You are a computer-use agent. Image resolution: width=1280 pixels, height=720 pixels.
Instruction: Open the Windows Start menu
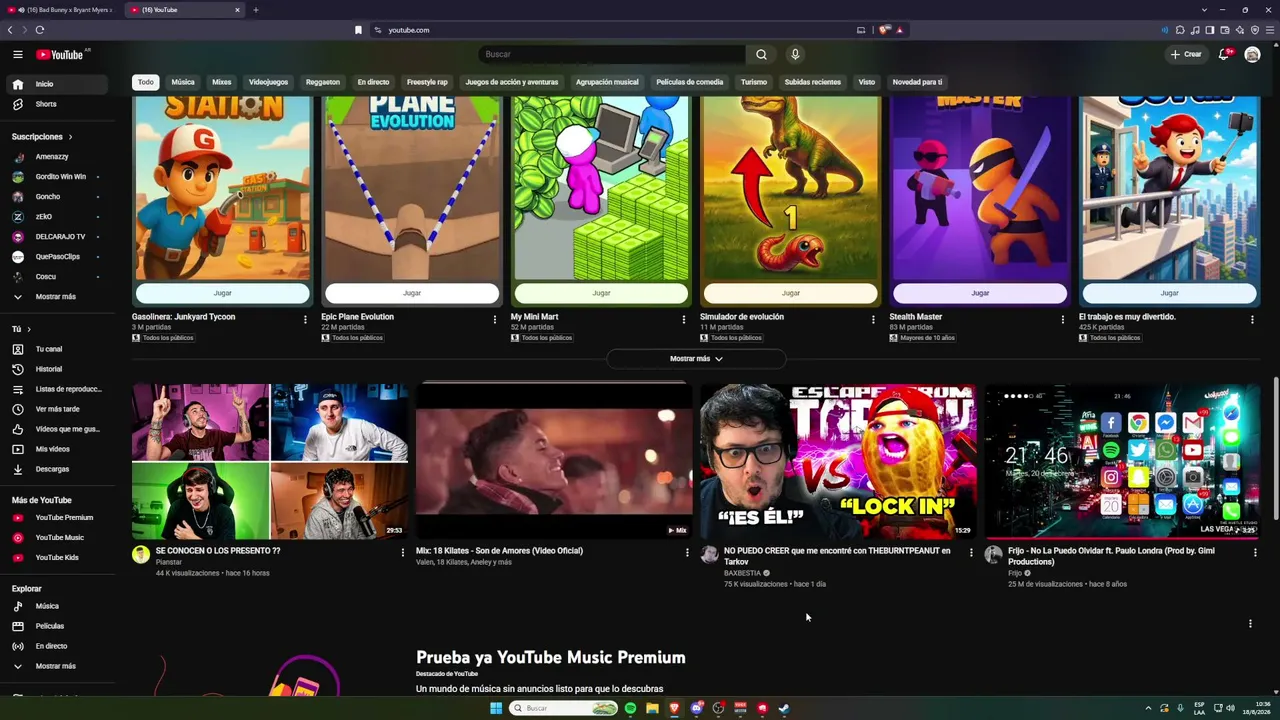point(496,708)
